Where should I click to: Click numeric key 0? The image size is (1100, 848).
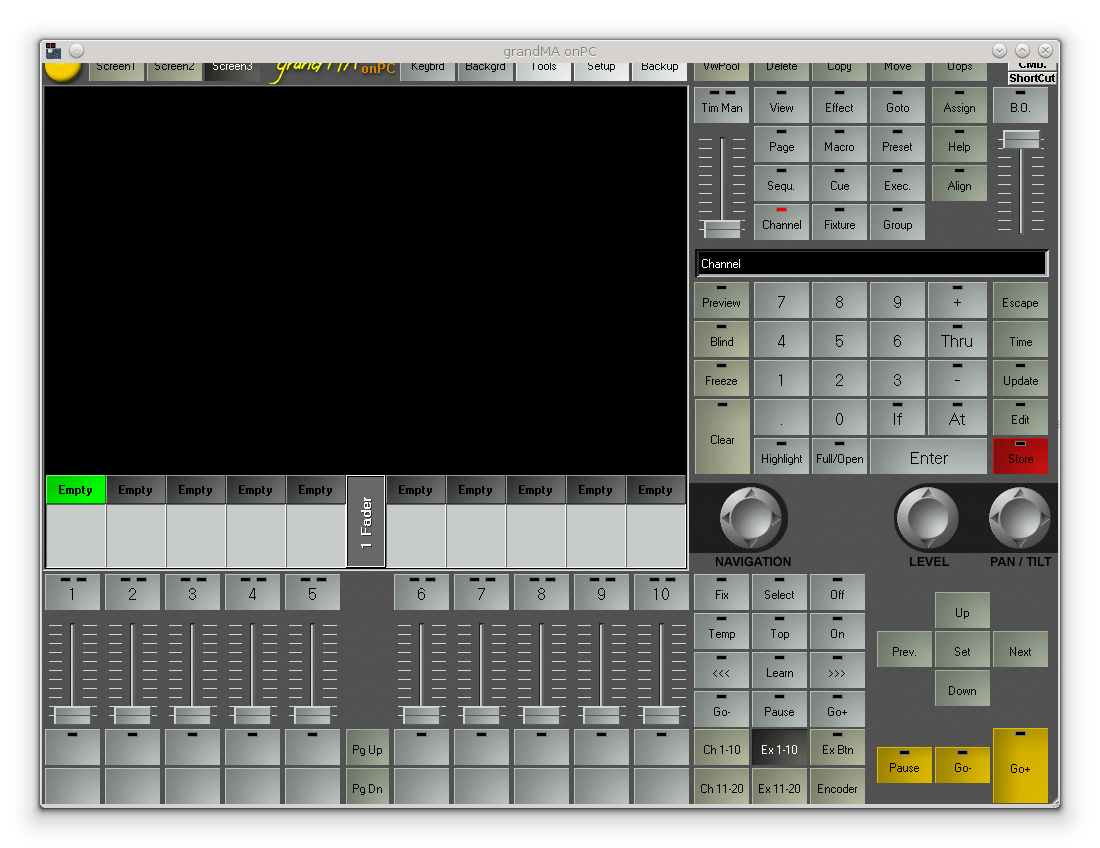pos(839,417)
